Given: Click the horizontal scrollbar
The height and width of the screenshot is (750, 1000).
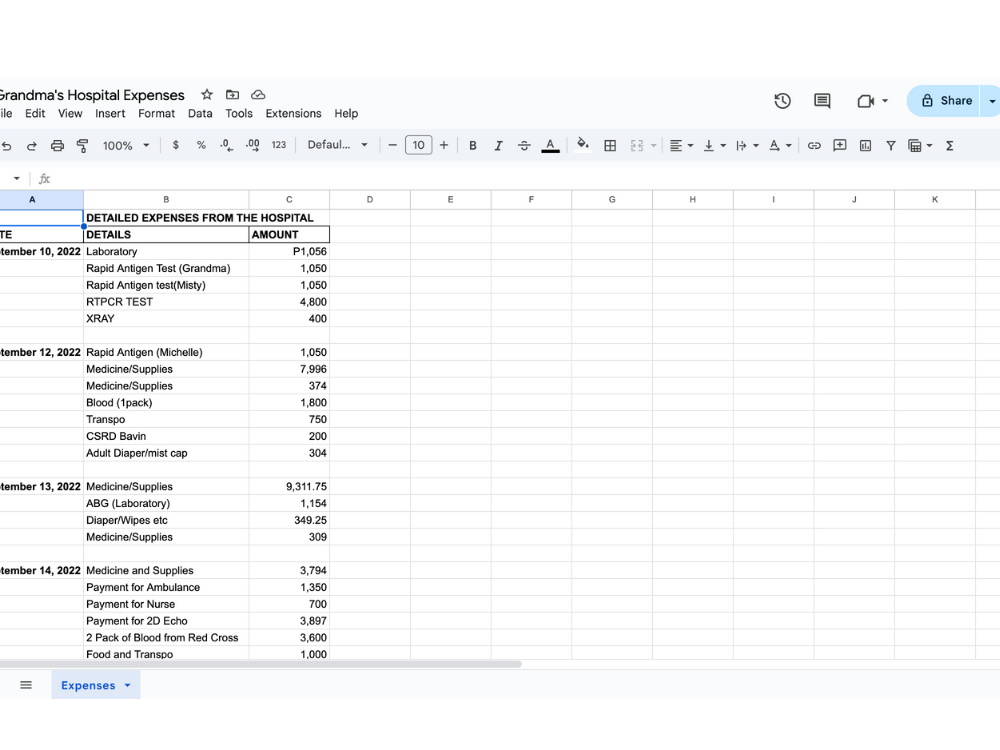Looking at the screenshot, I should click(260, 664).
